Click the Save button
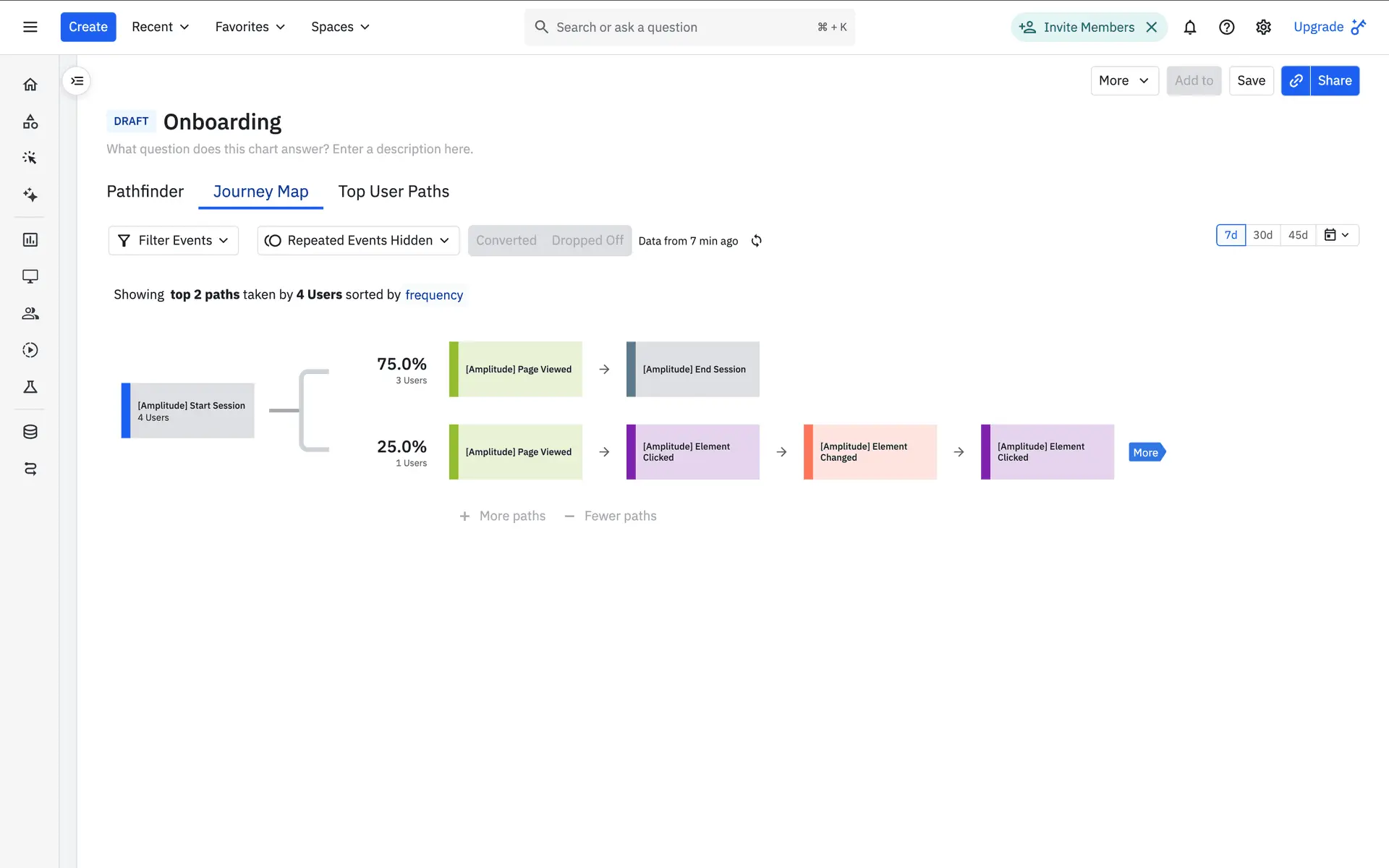Image resolution: width=1389 pixels, height=868 pixels. point(1251,81)
